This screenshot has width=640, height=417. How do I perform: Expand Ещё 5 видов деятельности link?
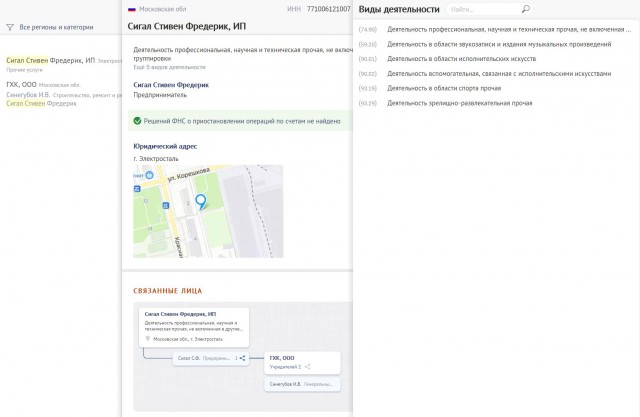(x=169, y=67)
